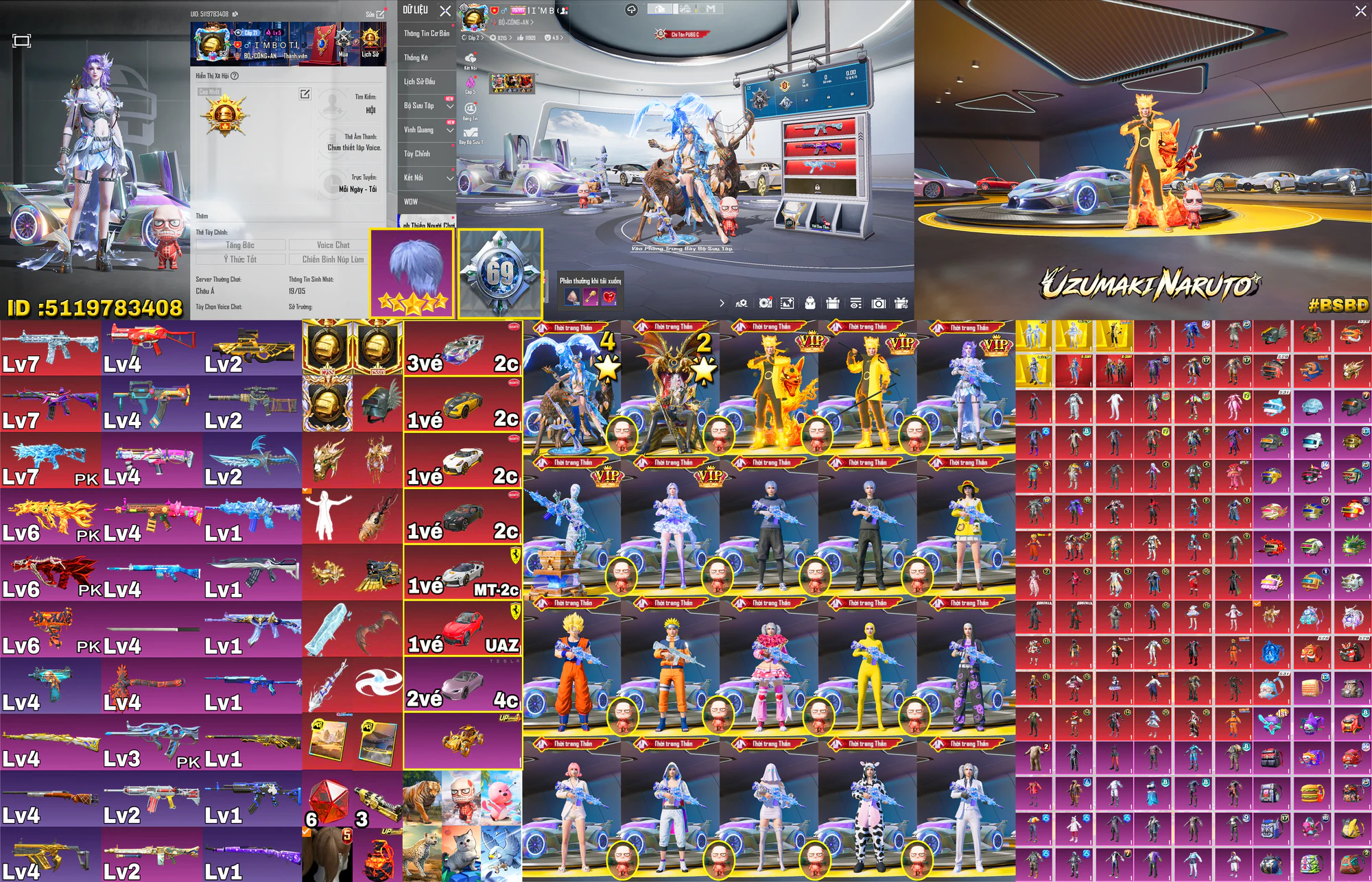This screenshot has height=882, width=1372.
Task: Close the Dữ Liệu panel
Action: [x=445, y=11]
